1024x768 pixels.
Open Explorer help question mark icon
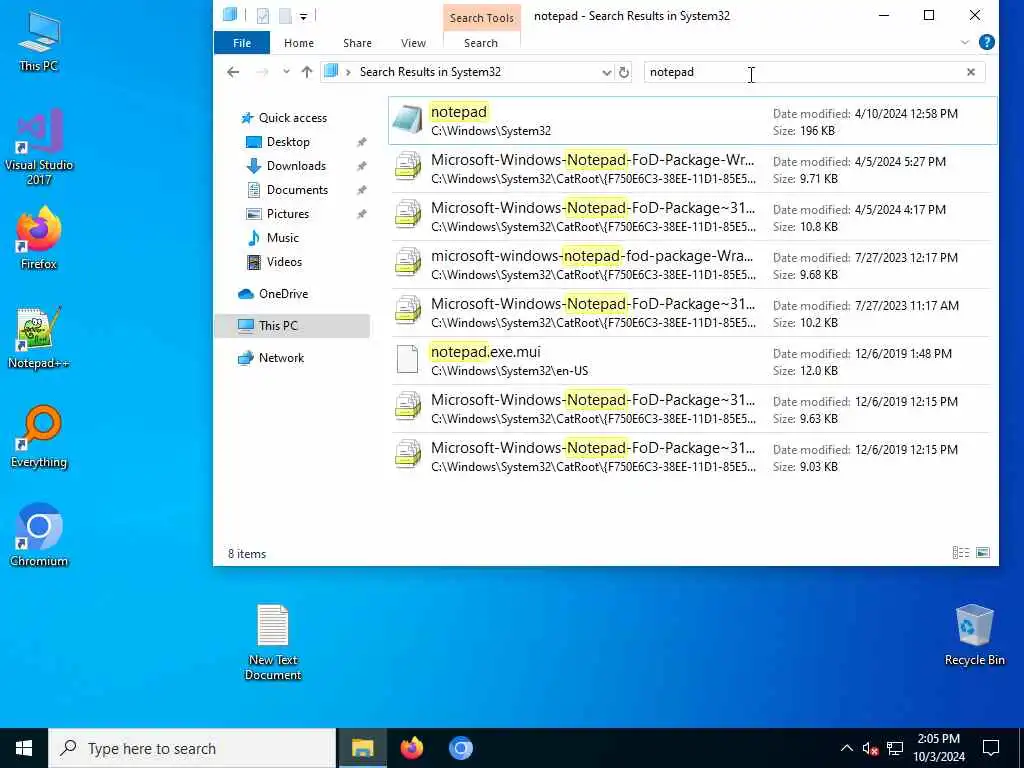[x=987, y=42]
